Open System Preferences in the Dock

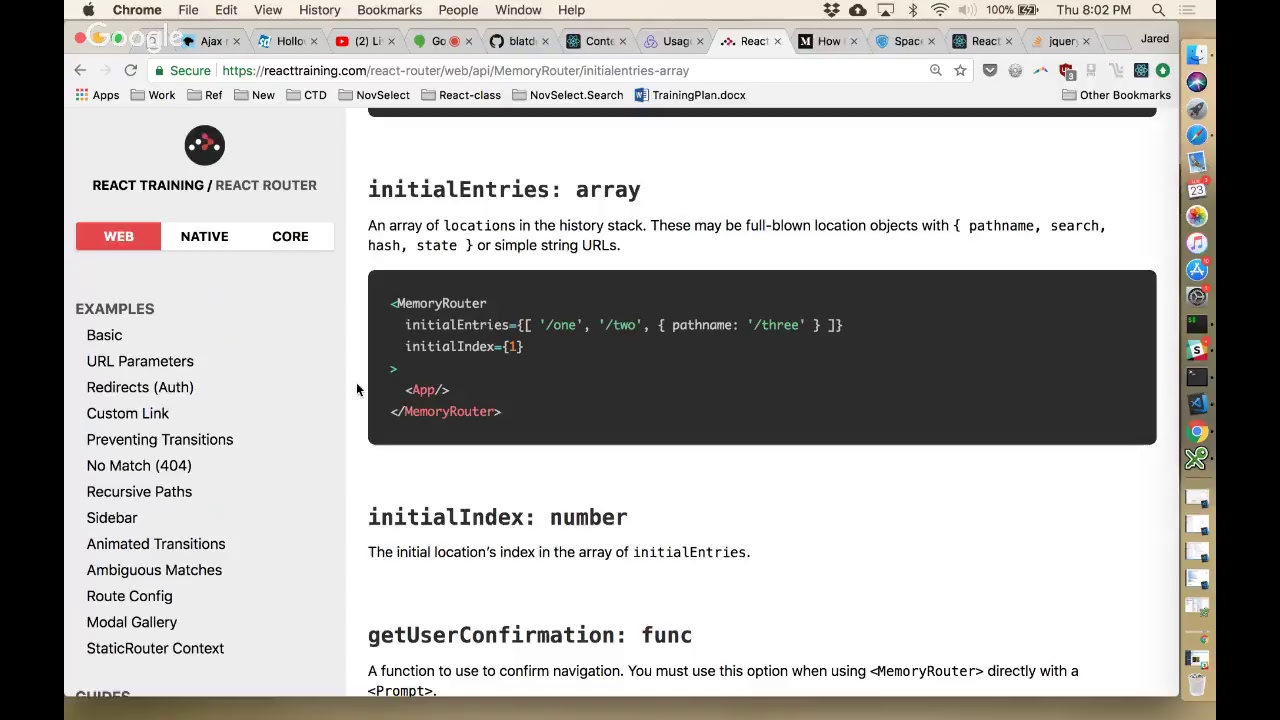pos(1197,296)
